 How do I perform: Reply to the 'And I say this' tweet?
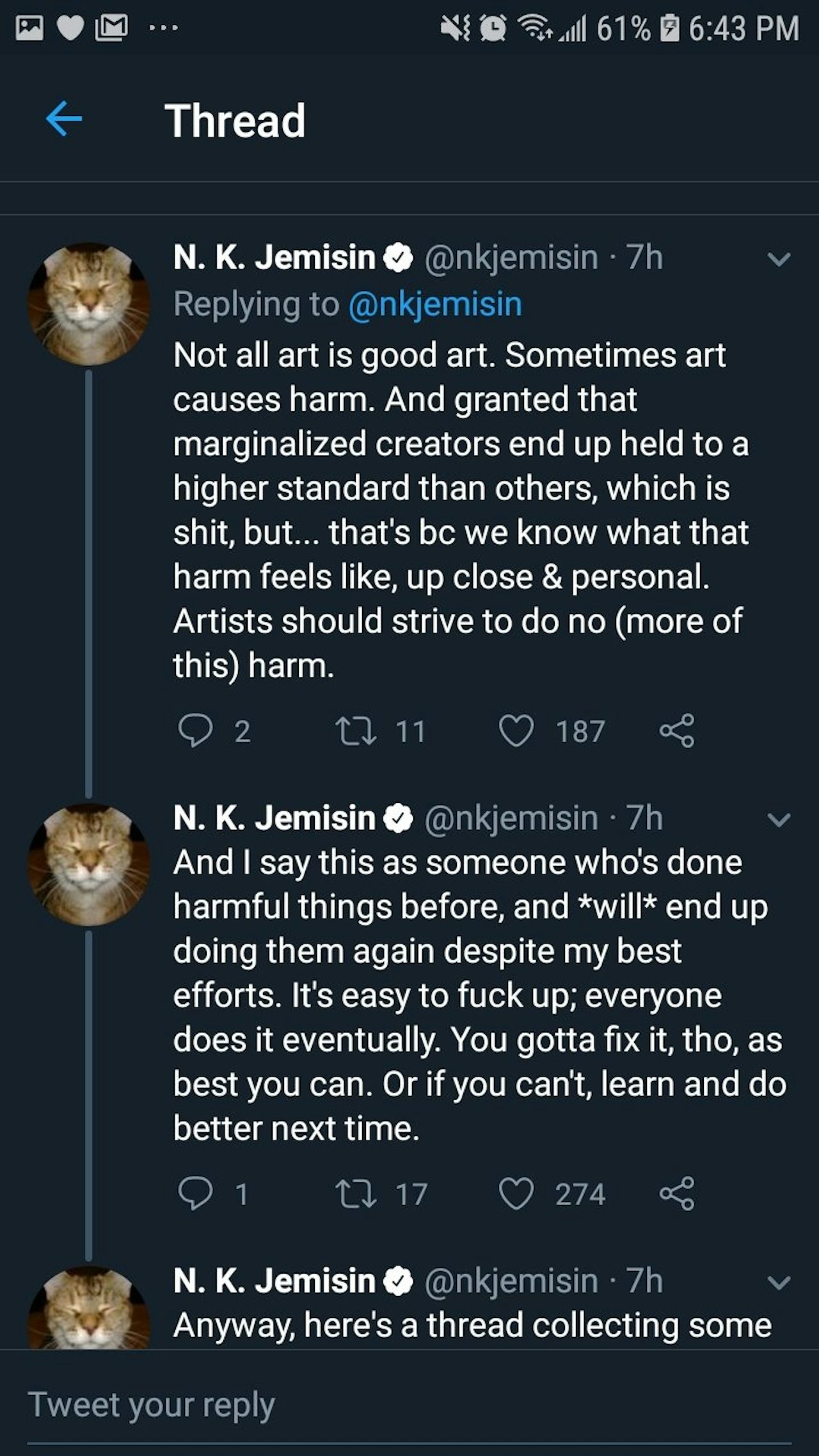pyautogui.click(x=196, y=1194)
